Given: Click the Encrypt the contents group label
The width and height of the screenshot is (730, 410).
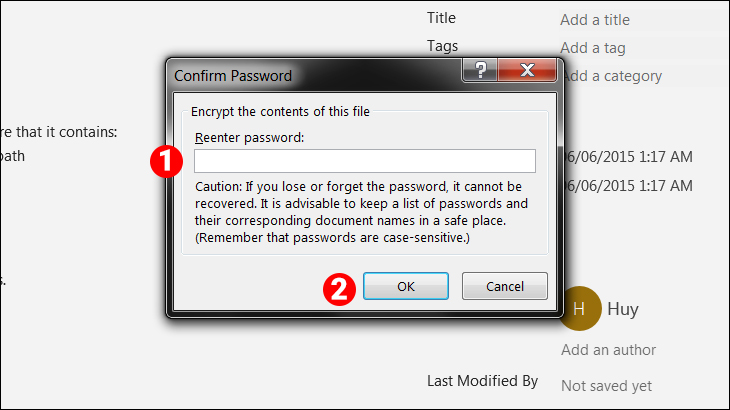Looking at the screenshot, I should pyautogui.click(x=280, y=111).
